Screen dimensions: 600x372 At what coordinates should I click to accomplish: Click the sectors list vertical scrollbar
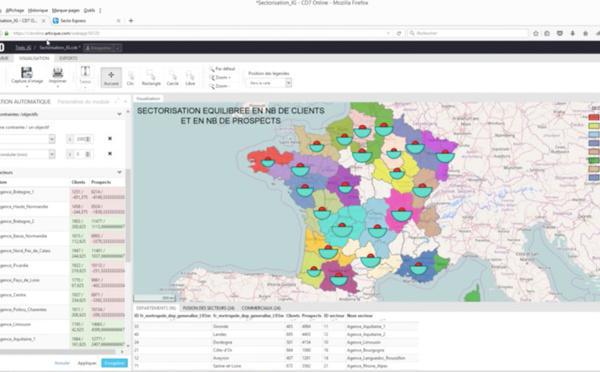[x=128, y=216]
